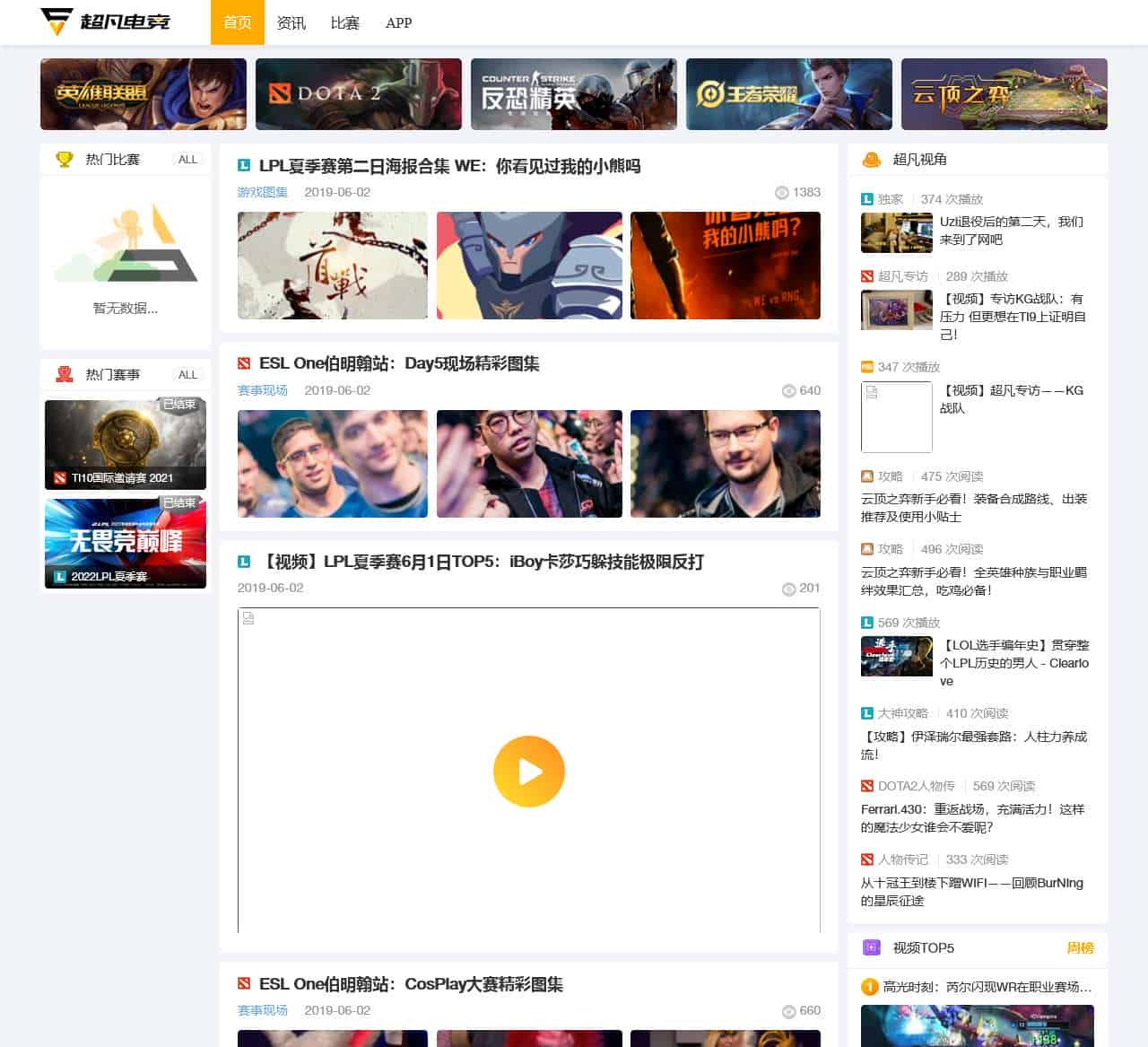
Task: Open the 比赛 navigation tab
Action: [x=345, y=22]
